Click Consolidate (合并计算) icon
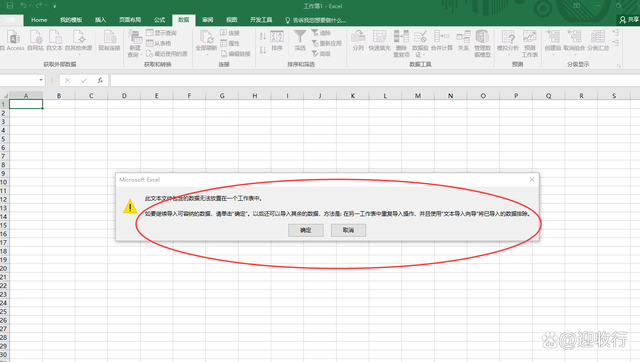The height and width of the screenshot is (362, 640). point(442,40)
